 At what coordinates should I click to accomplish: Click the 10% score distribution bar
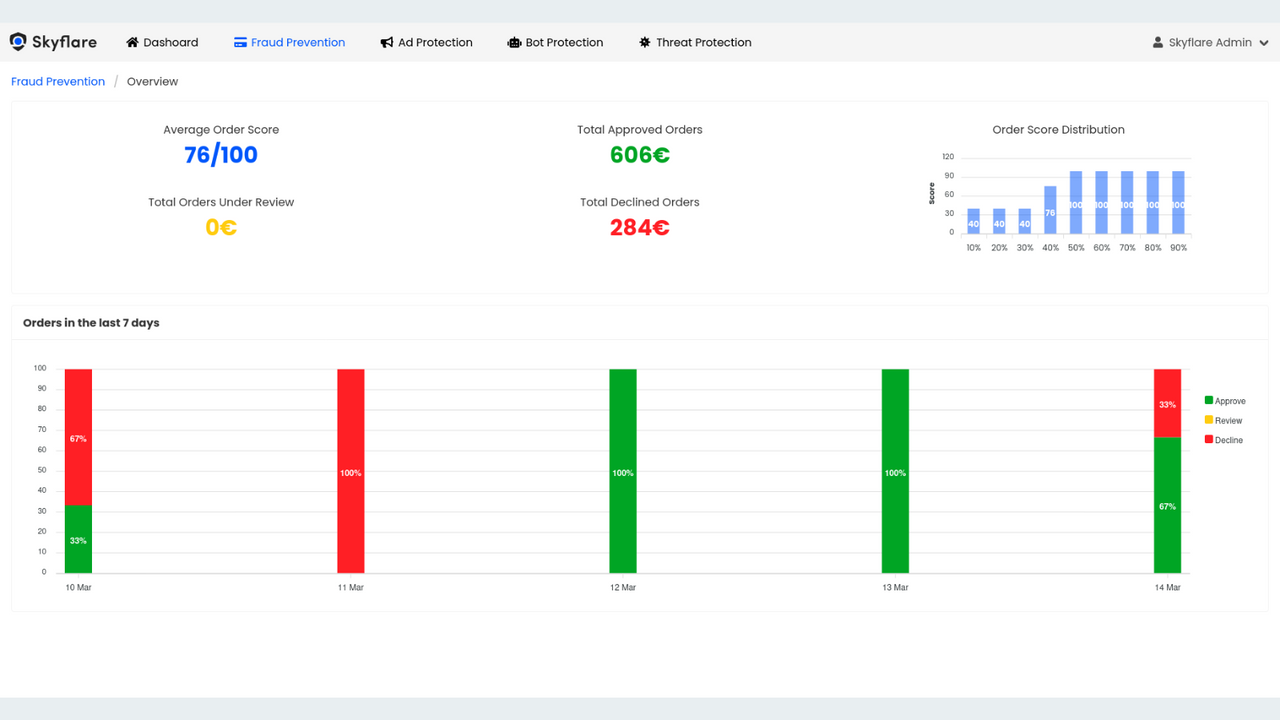coord(974,221)
